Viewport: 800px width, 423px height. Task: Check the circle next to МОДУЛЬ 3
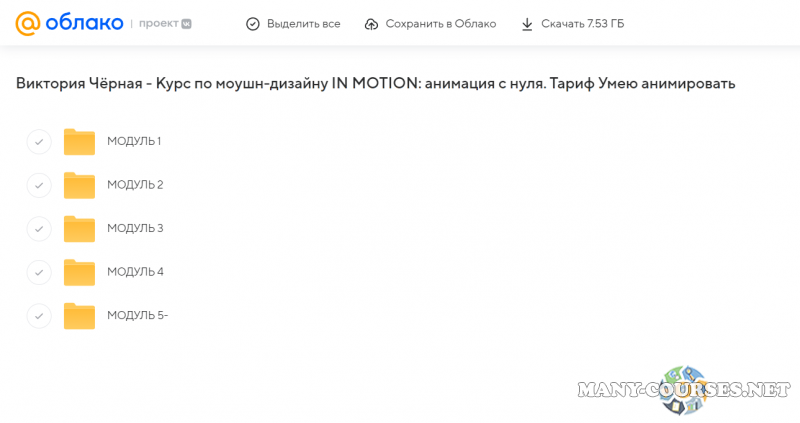click(x=39, y=229)
